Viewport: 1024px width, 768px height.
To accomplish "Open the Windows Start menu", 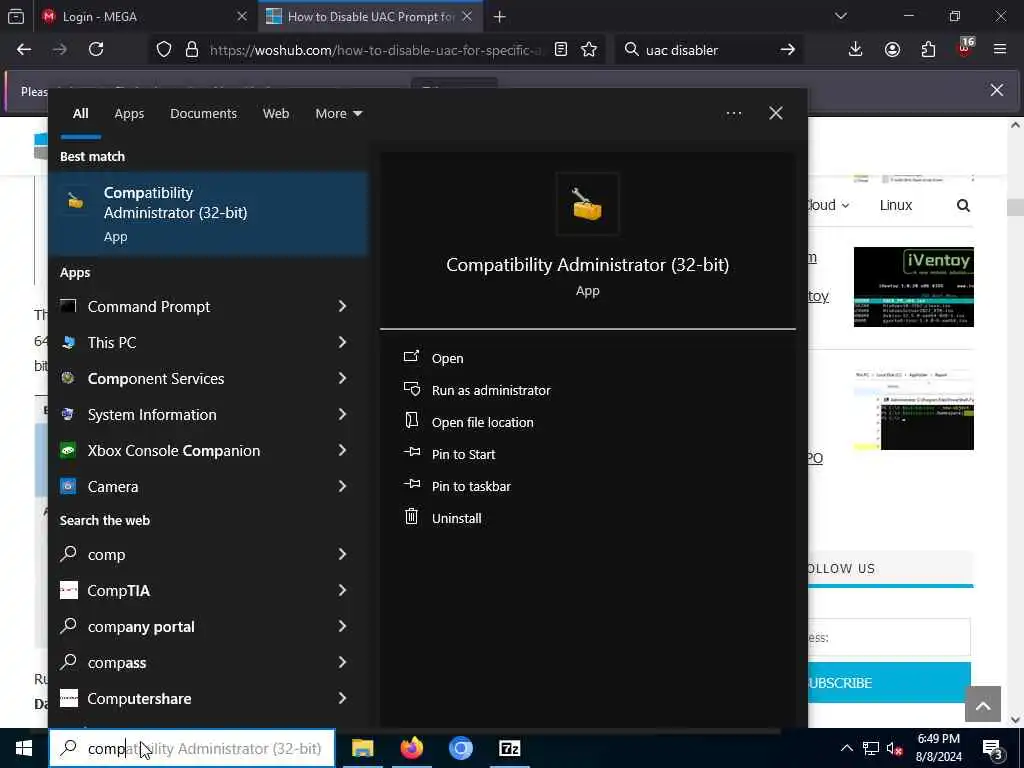I will click(24, 748).
